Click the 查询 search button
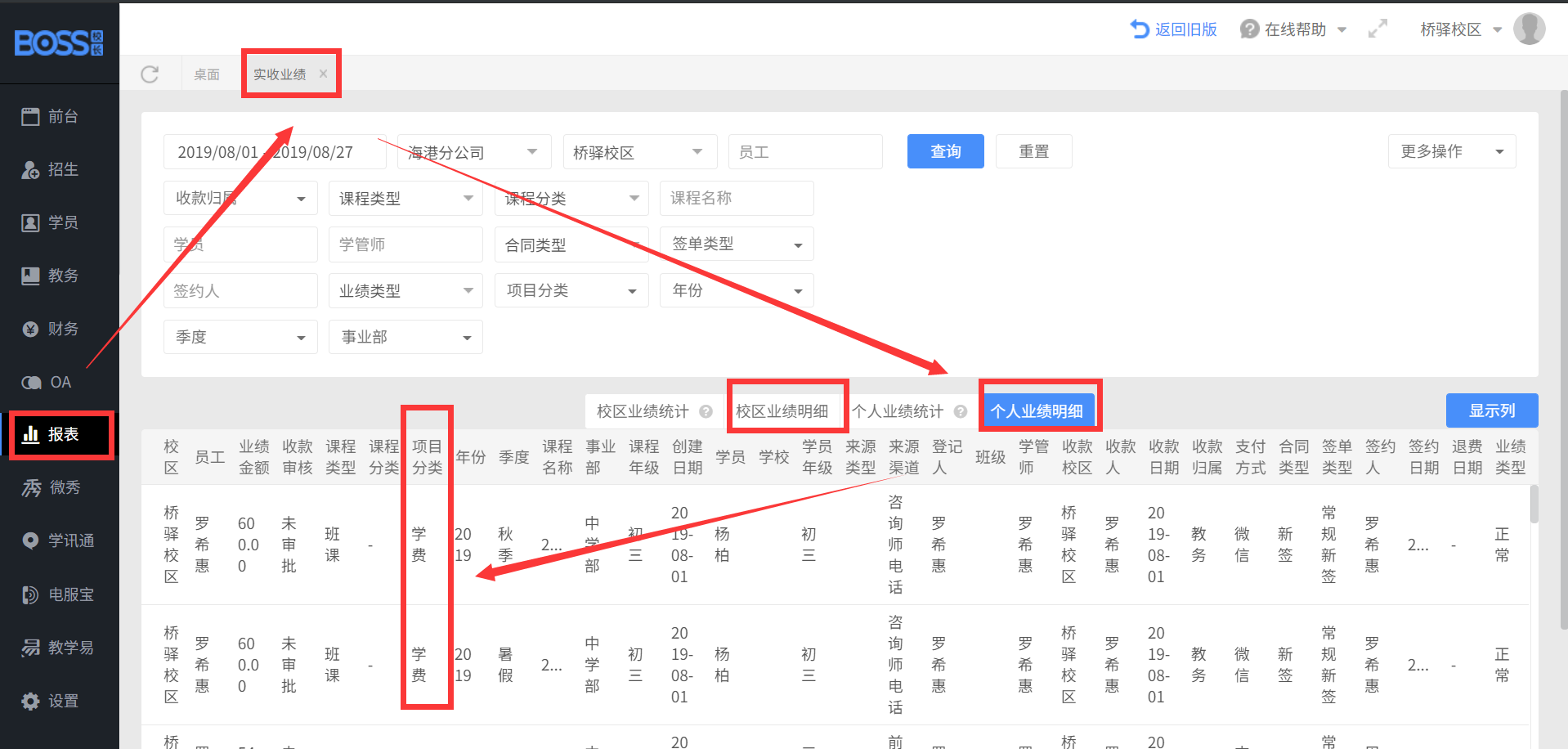The image size is (1568, 749). click(946, 151)
